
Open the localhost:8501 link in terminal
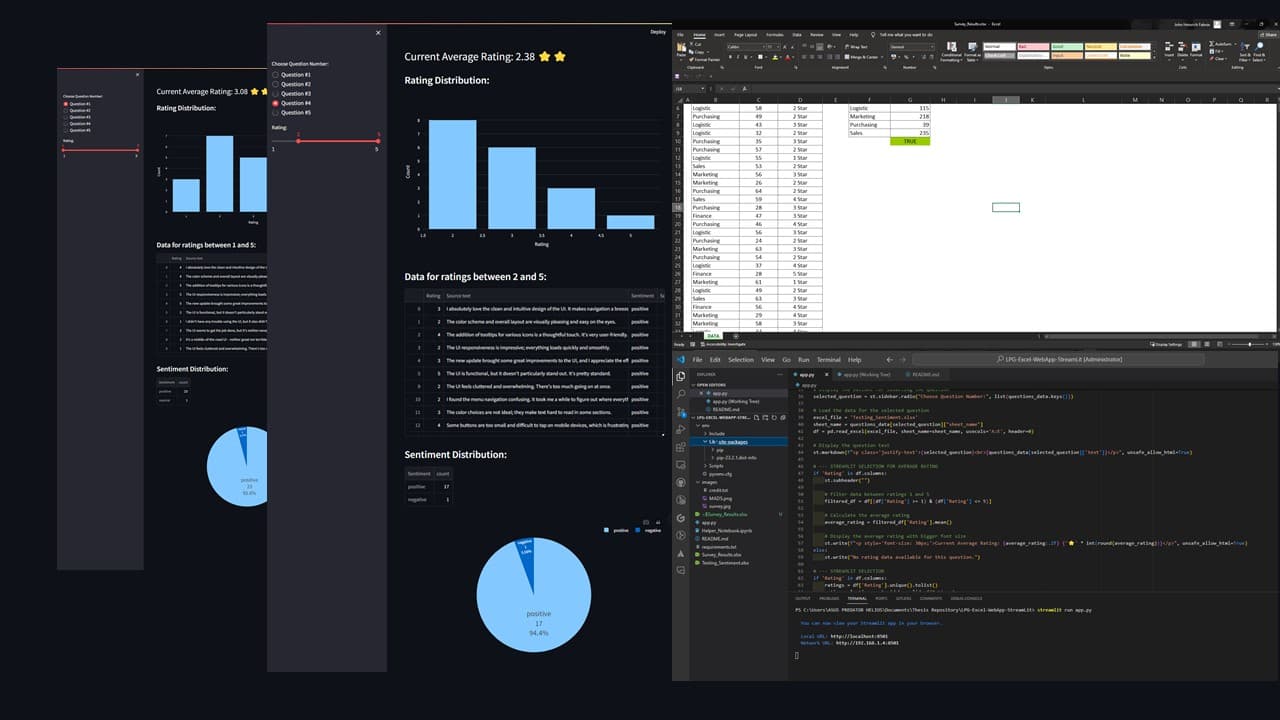(x=858, y=634)
